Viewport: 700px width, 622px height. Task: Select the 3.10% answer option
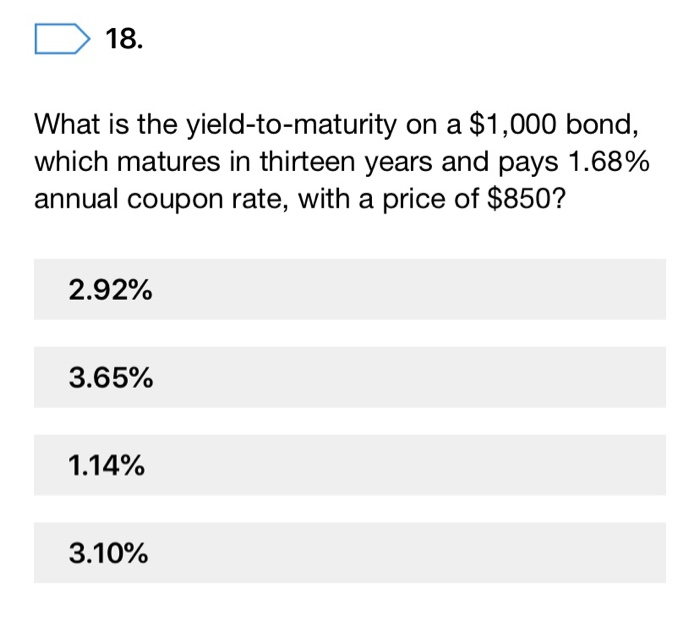coord(349,553)
